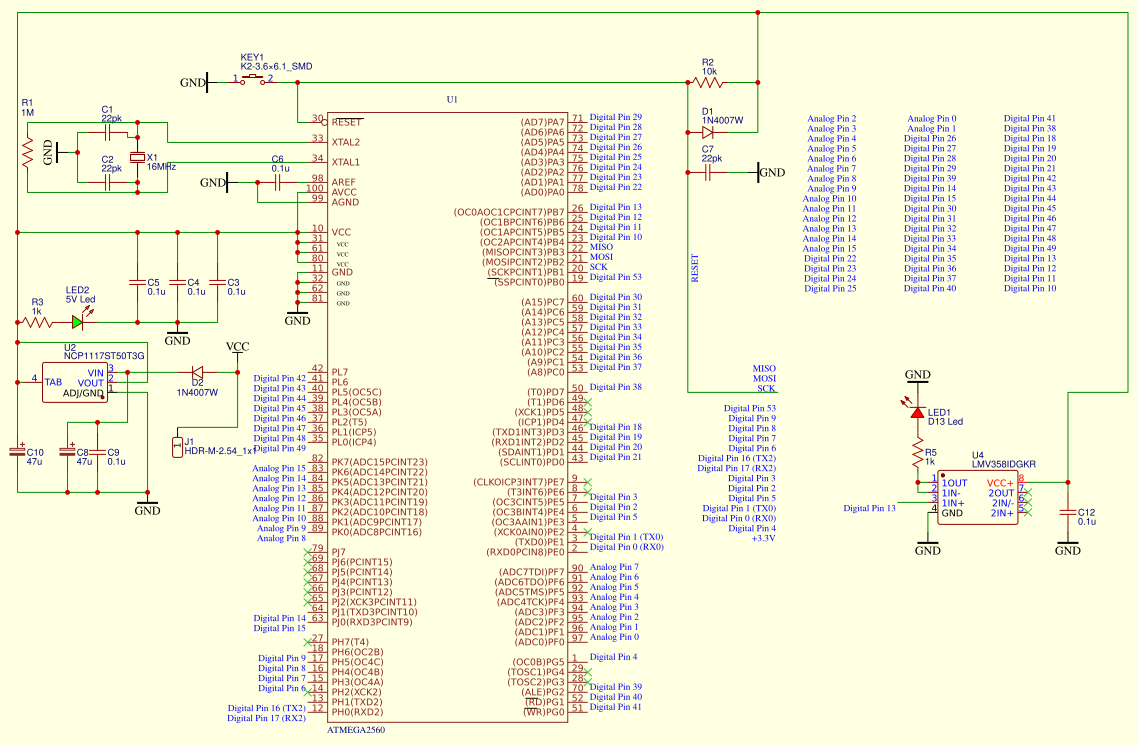Select the VCC power label above J1
The image size is (1138, 745).
tap(238, 347)
